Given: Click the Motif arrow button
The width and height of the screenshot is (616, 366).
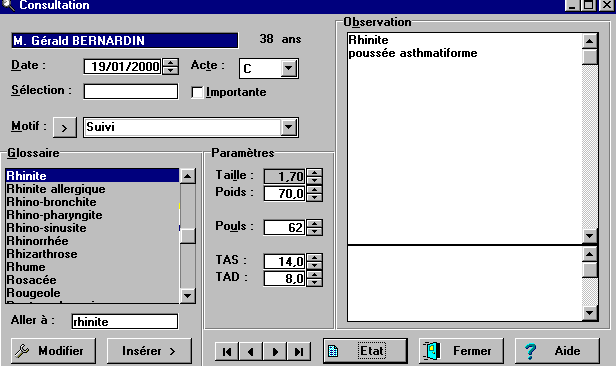Looking at the screenshot, I should coord(64,128).
